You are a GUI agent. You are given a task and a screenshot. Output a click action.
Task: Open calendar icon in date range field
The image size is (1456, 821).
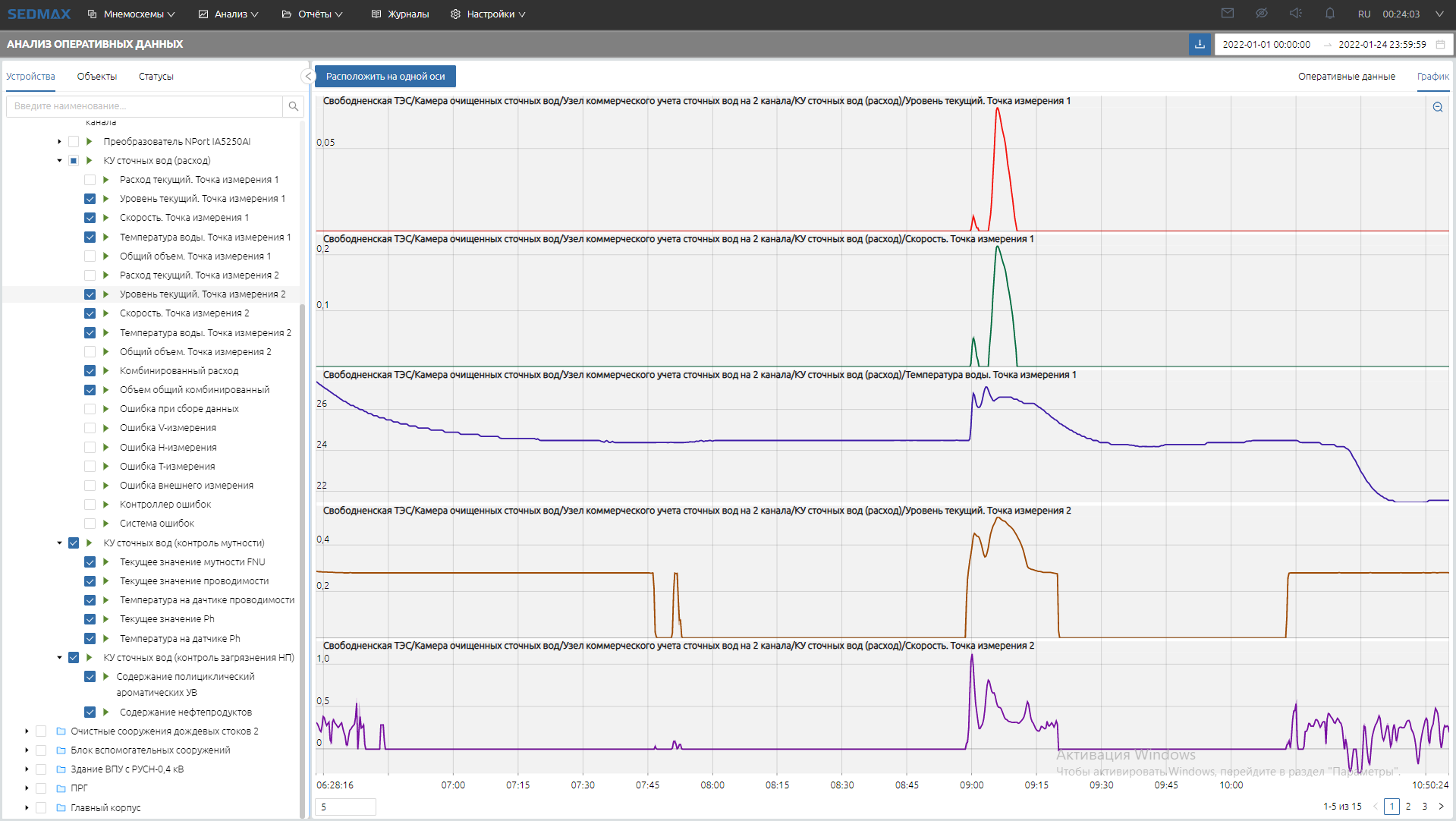click(x=1440, y=45)
